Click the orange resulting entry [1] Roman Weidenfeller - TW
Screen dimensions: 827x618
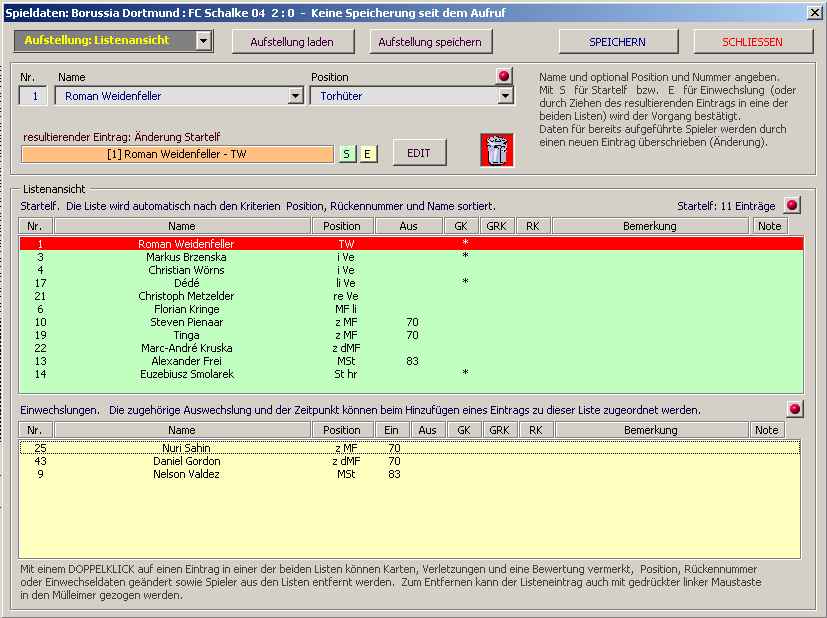[x=177, y=154]
